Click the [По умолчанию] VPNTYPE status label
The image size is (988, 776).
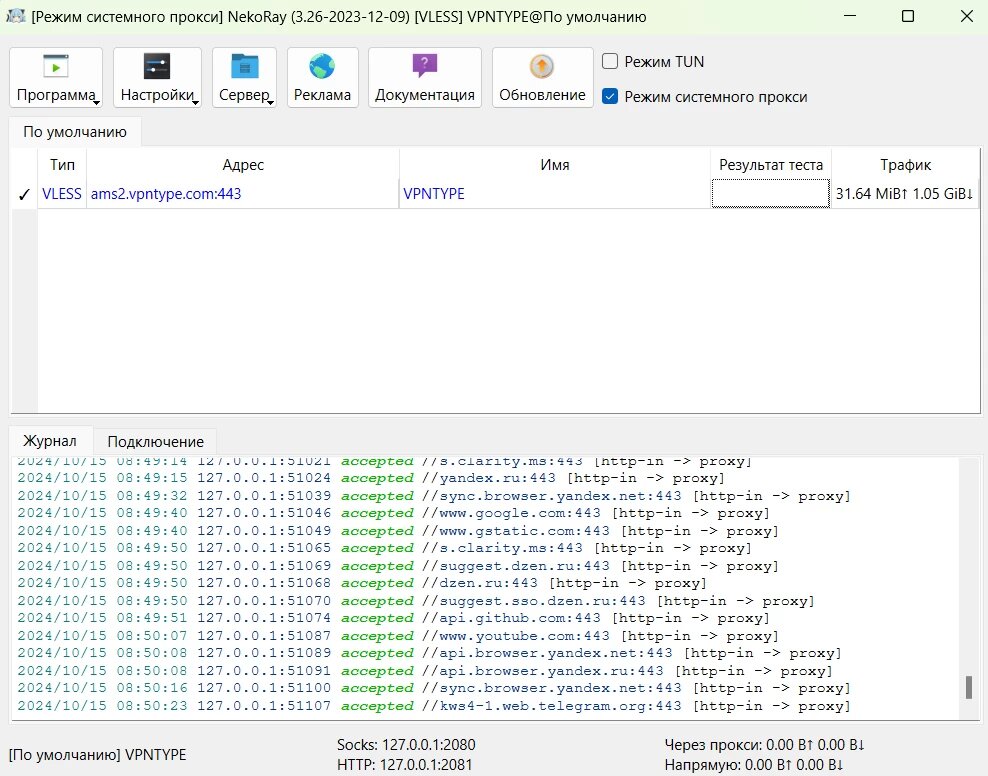tap(98, 755)
